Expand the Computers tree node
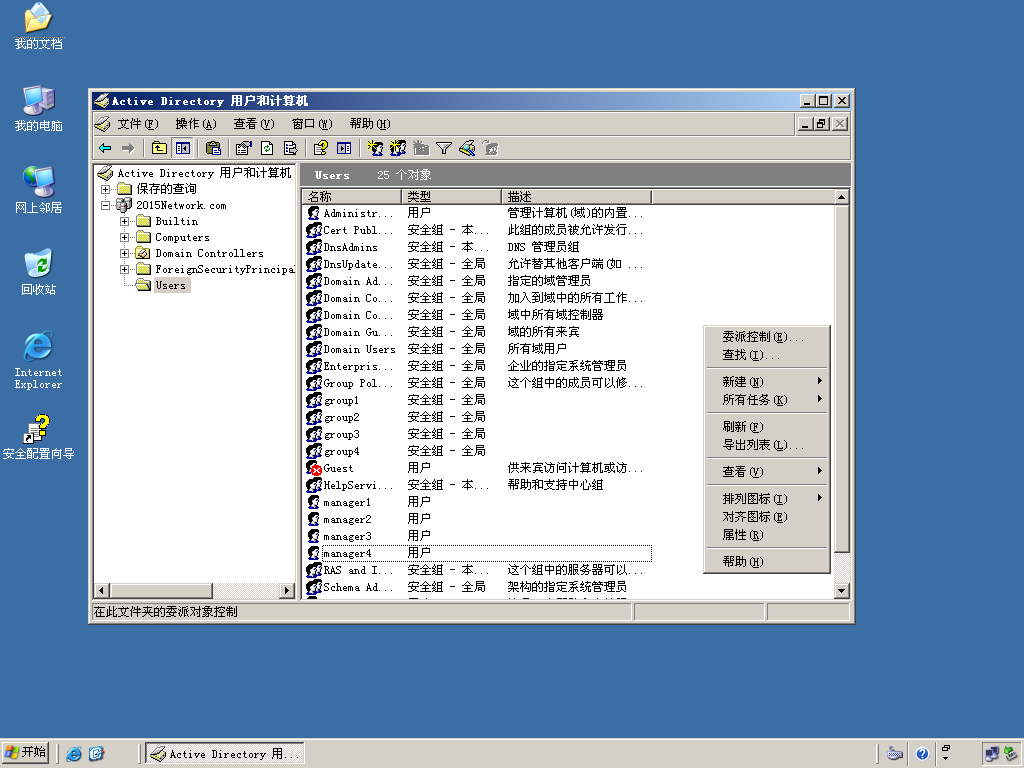The height and width of the screenshot is (768, 1024). click(124, 237)
